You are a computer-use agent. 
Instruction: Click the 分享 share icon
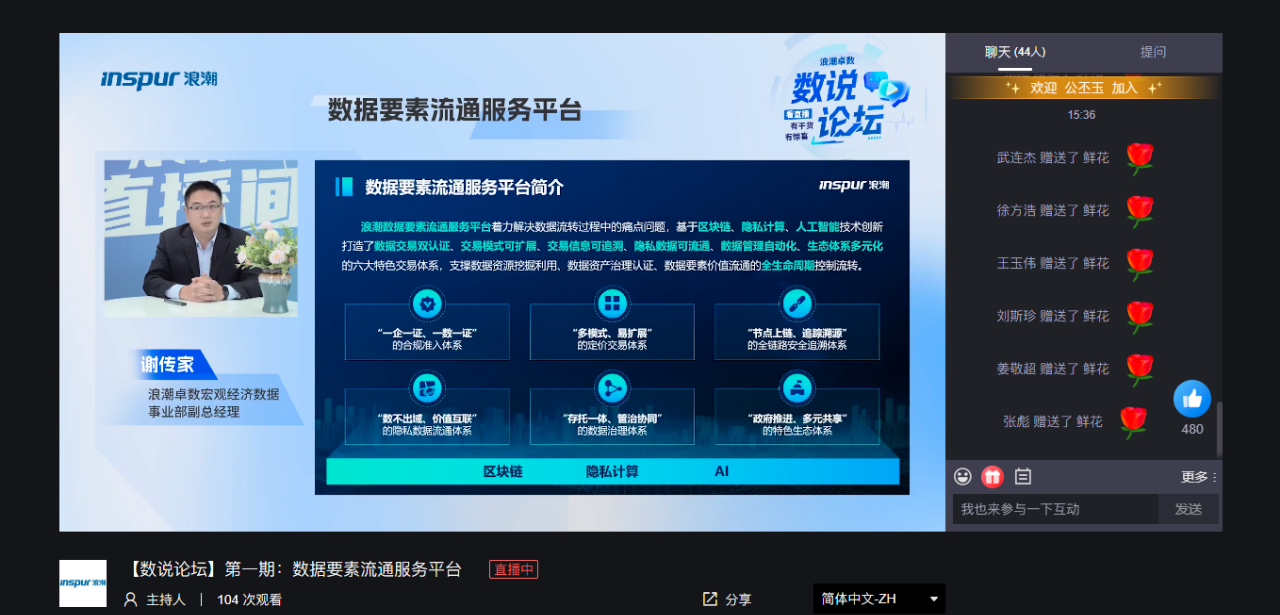tap(710, 599)
